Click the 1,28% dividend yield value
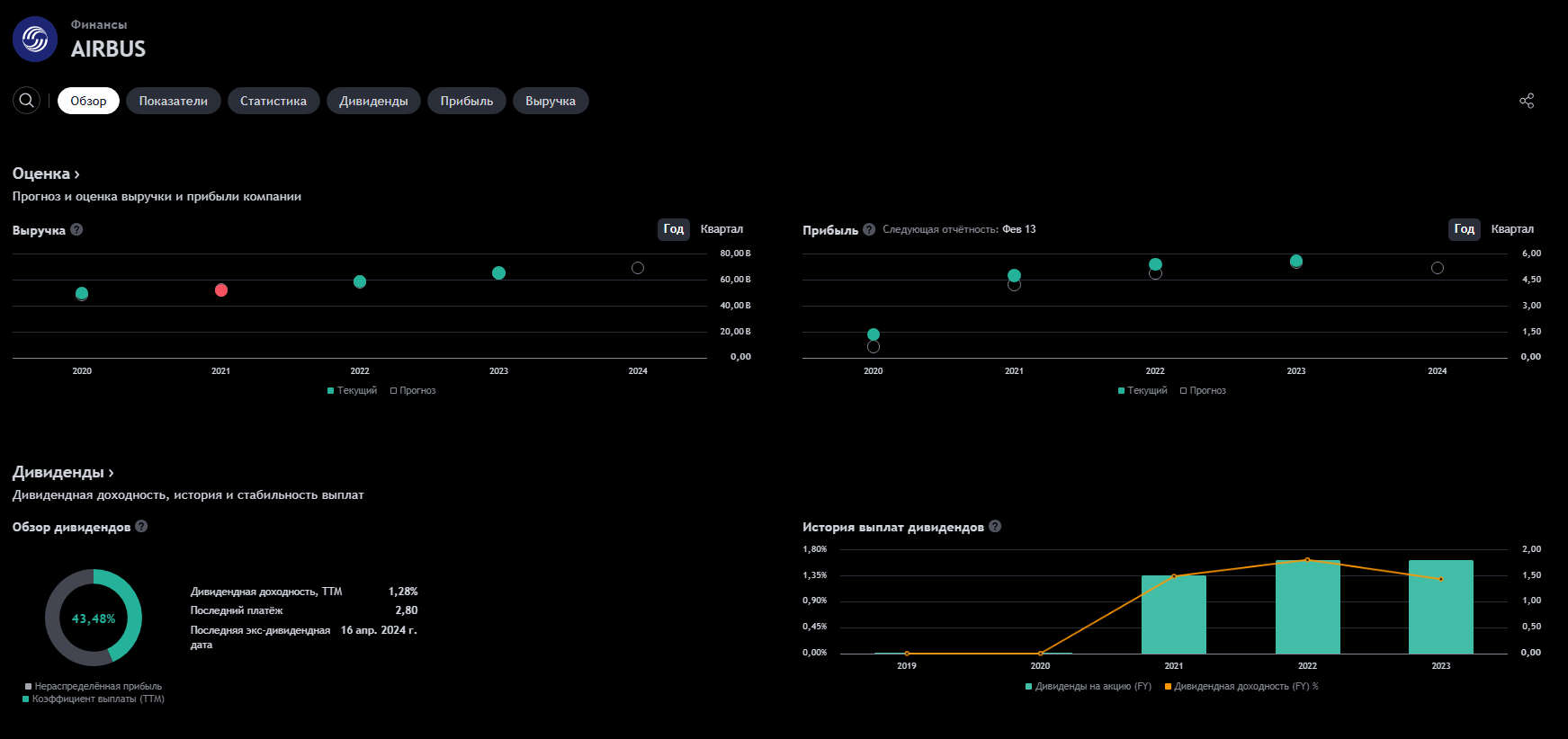The image size is (1568, 739). point(403,592)
